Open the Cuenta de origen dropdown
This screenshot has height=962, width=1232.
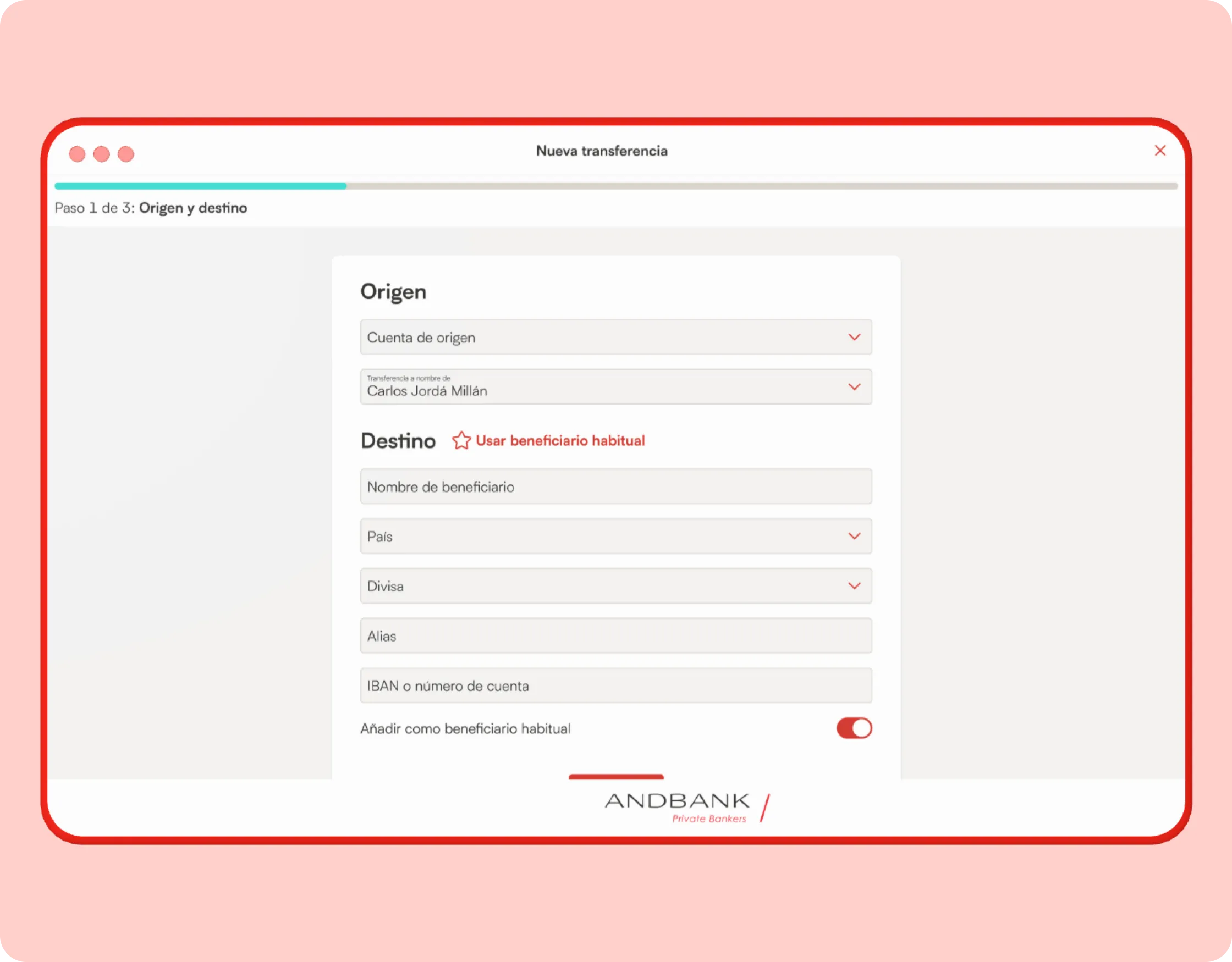pos(615,337)
